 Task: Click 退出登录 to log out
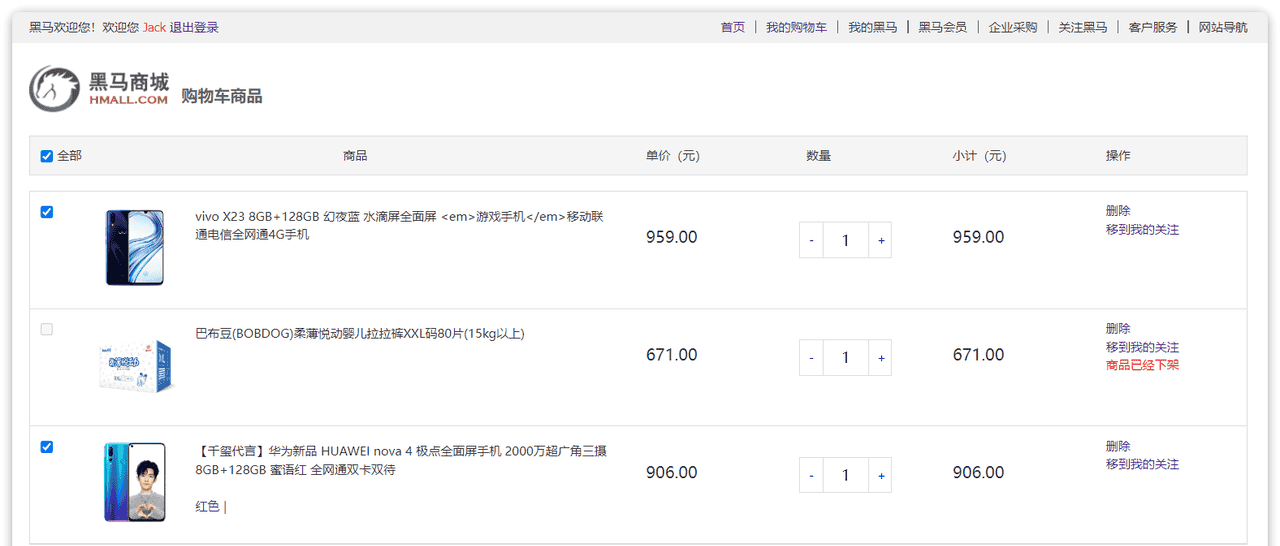(194, 27)
